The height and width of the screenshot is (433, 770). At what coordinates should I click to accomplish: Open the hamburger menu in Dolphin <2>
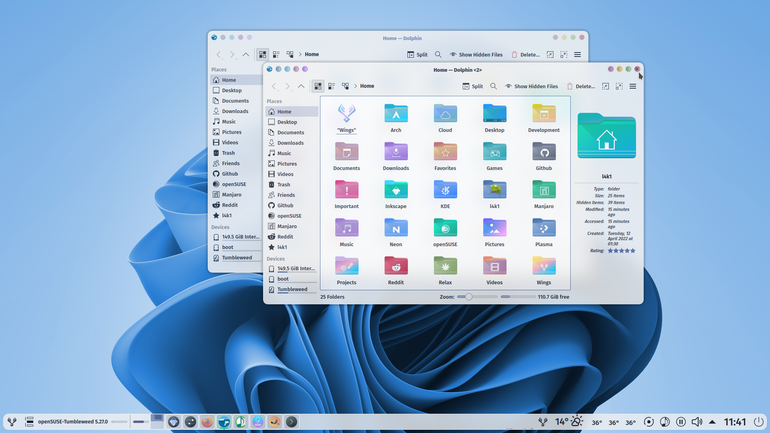click(x=632, y=86)
